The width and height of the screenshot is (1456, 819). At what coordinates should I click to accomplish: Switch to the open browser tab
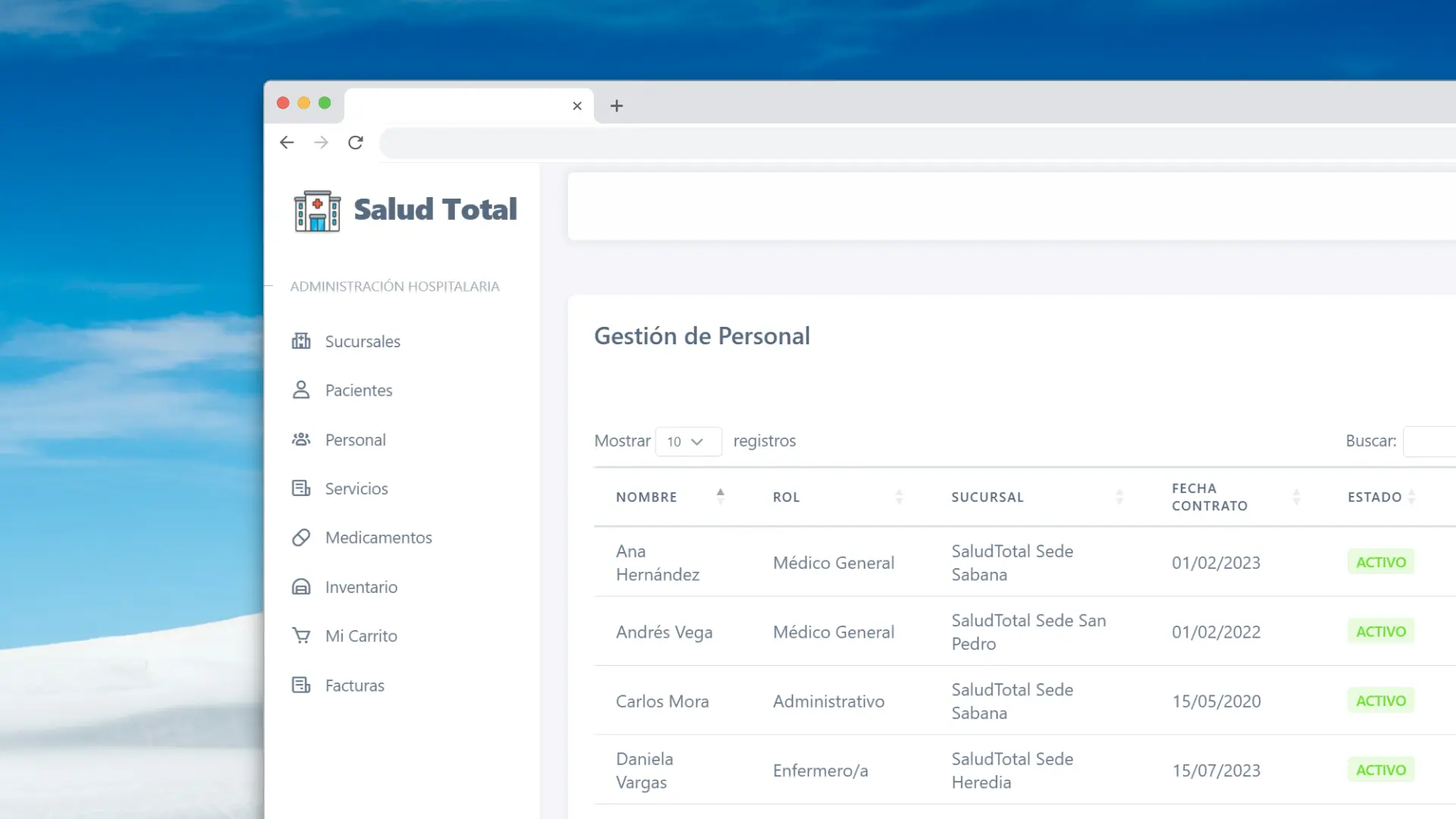pyautogui.click(x=455, y=105)
